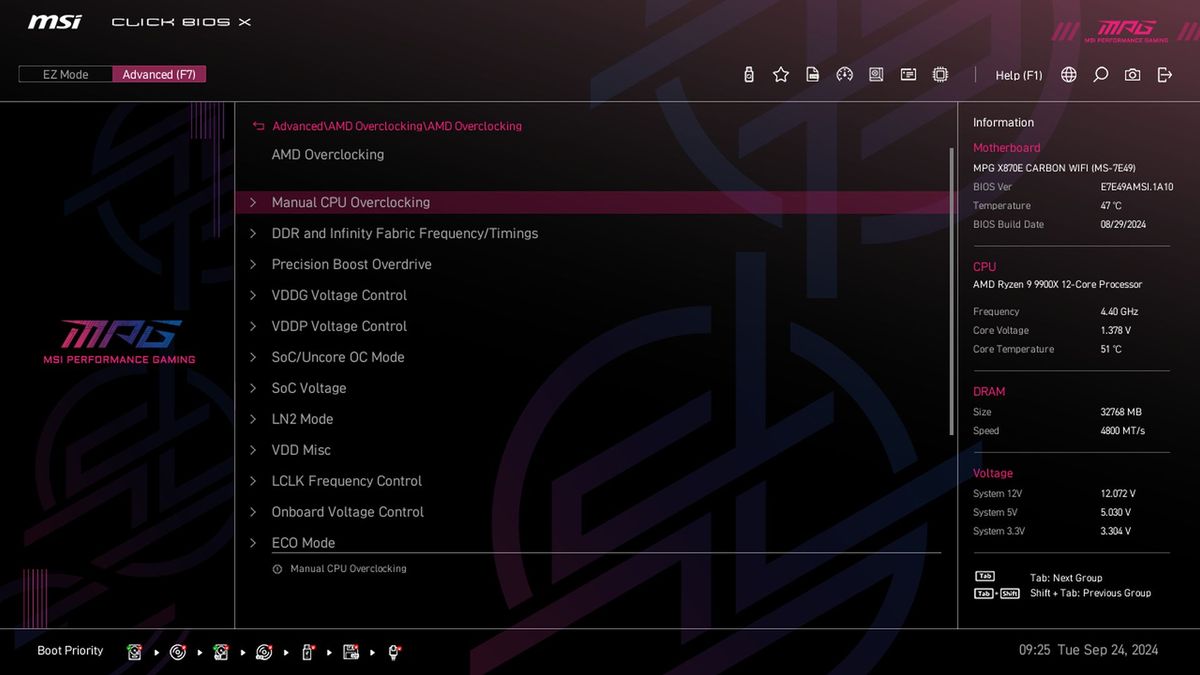Click the Advanced\AMD Overclocking breadcrumb path
Image resolution: width=1200 pixels, height=675 pixels.
coord(397,126)
